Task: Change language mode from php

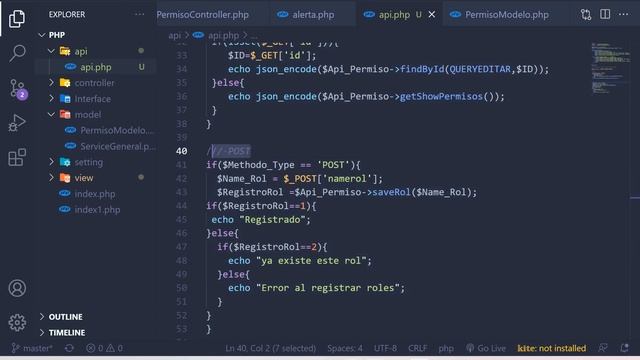Action: [446, 348]
